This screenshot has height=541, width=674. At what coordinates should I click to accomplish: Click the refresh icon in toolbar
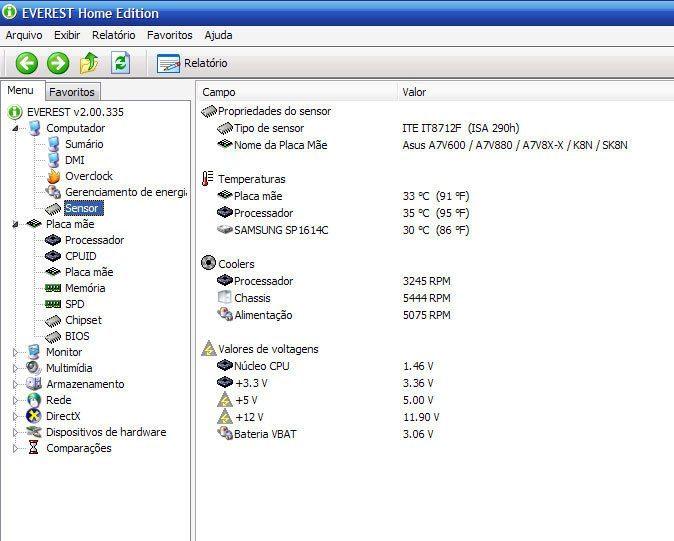point(121,63)
